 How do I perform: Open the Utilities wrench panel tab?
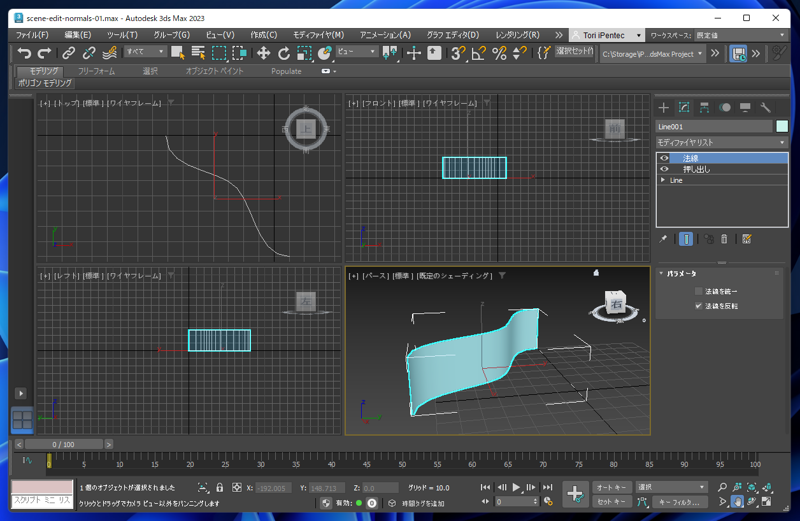(x=765, y=107)
